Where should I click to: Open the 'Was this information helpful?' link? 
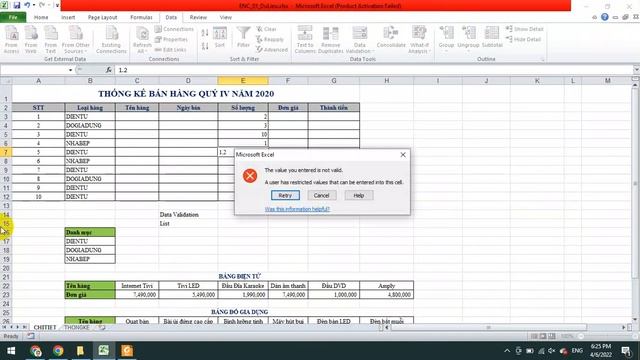[x=297, y=209]
